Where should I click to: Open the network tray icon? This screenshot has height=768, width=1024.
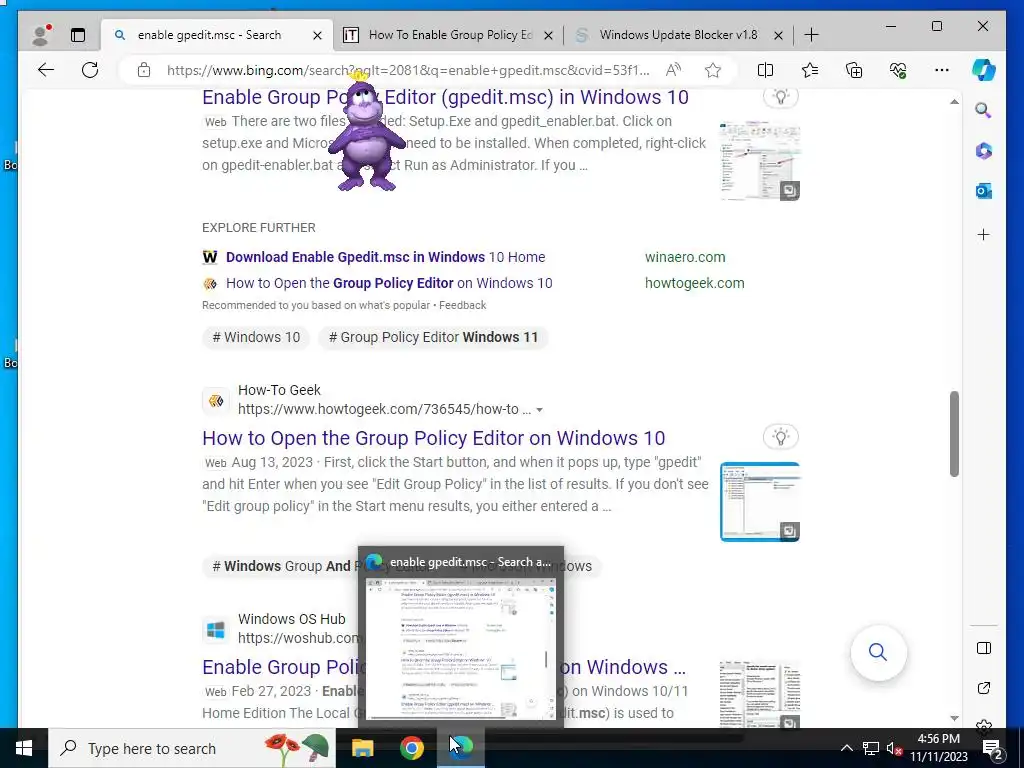(x=871, y=748)
